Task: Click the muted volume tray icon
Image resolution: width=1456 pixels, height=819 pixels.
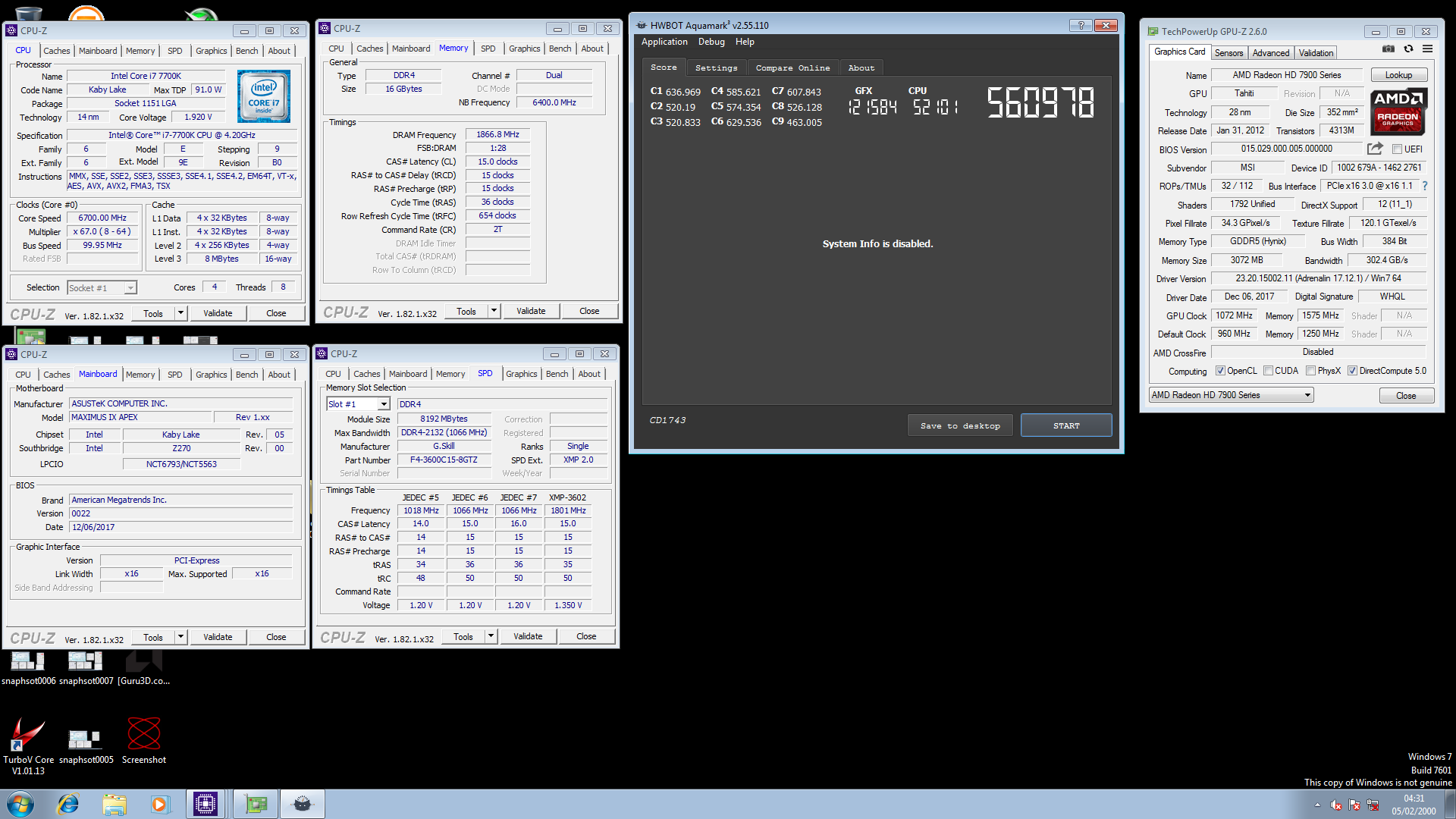Action: tap(1336, 805)
